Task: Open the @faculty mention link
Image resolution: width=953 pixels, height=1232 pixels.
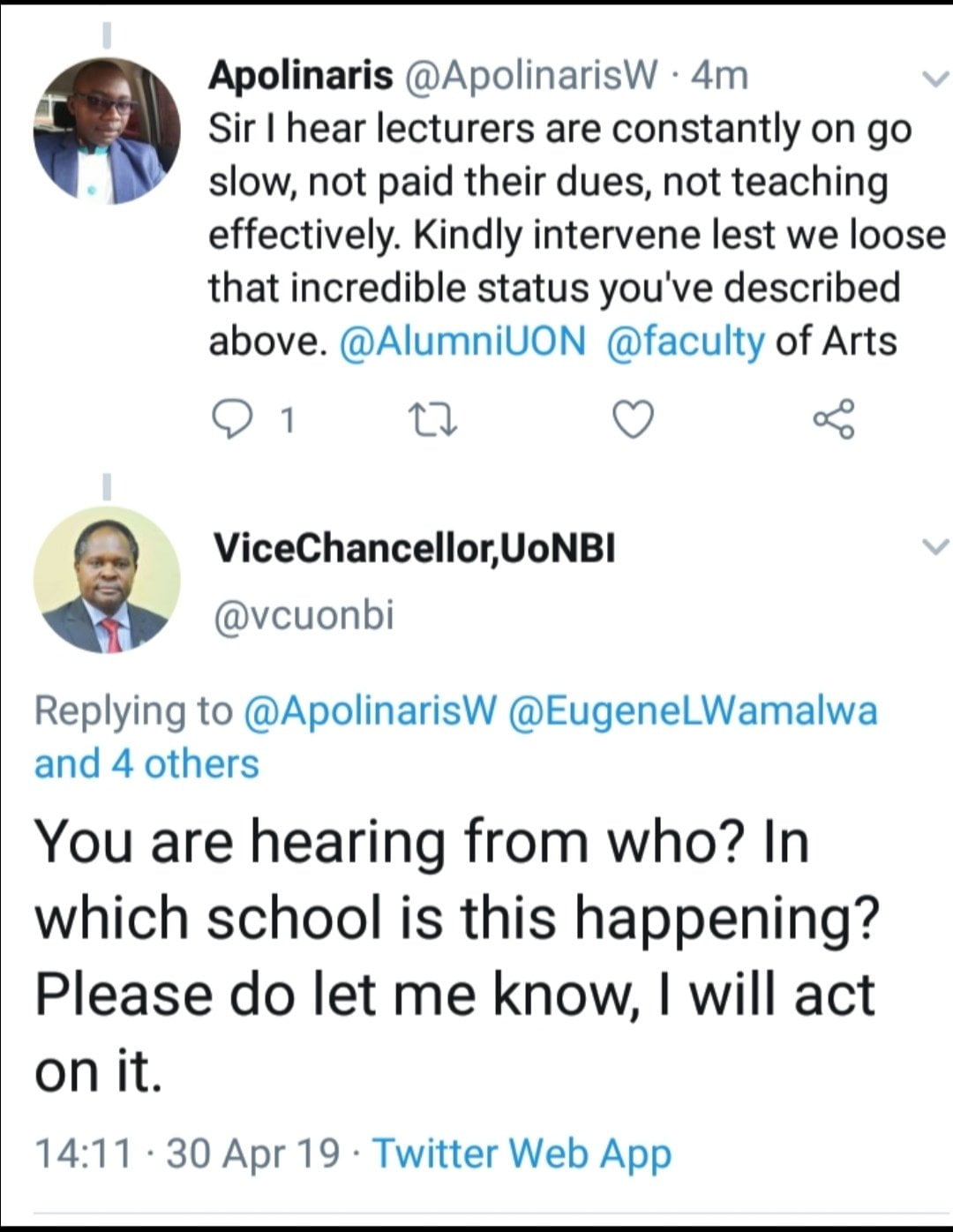Action: [x=686, y=342]
